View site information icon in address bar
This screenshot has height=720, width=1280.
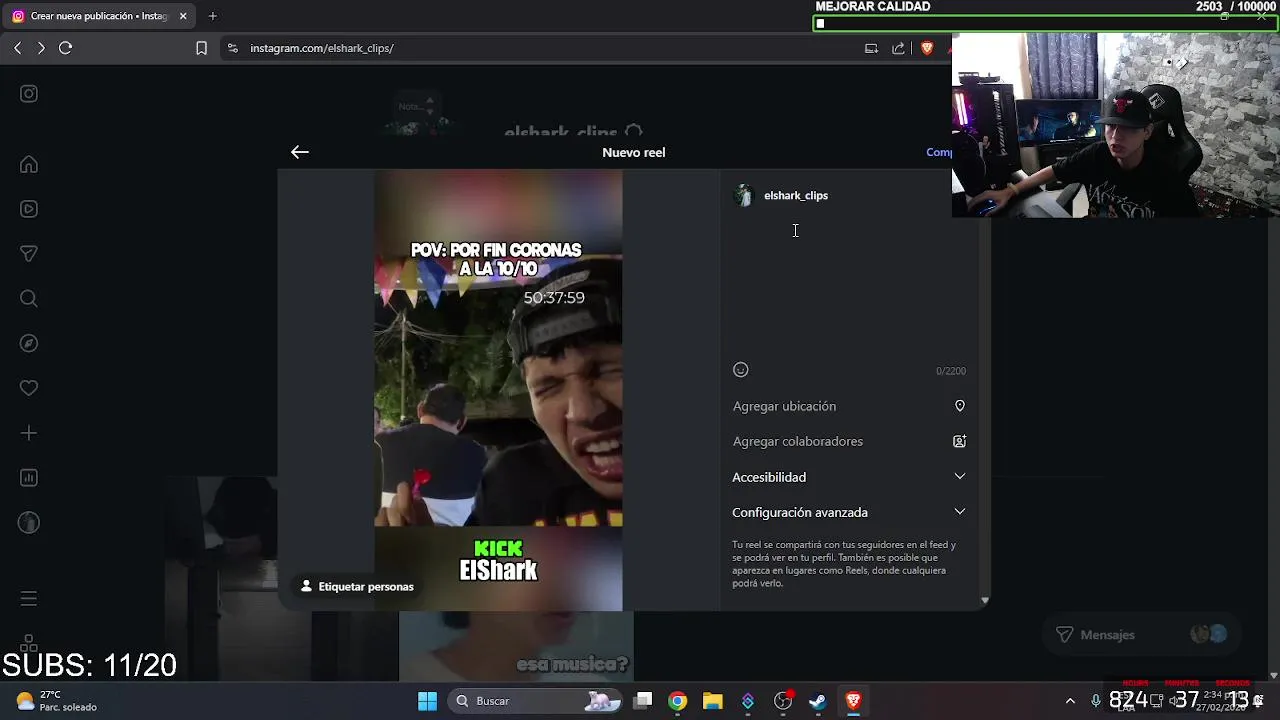233,48
